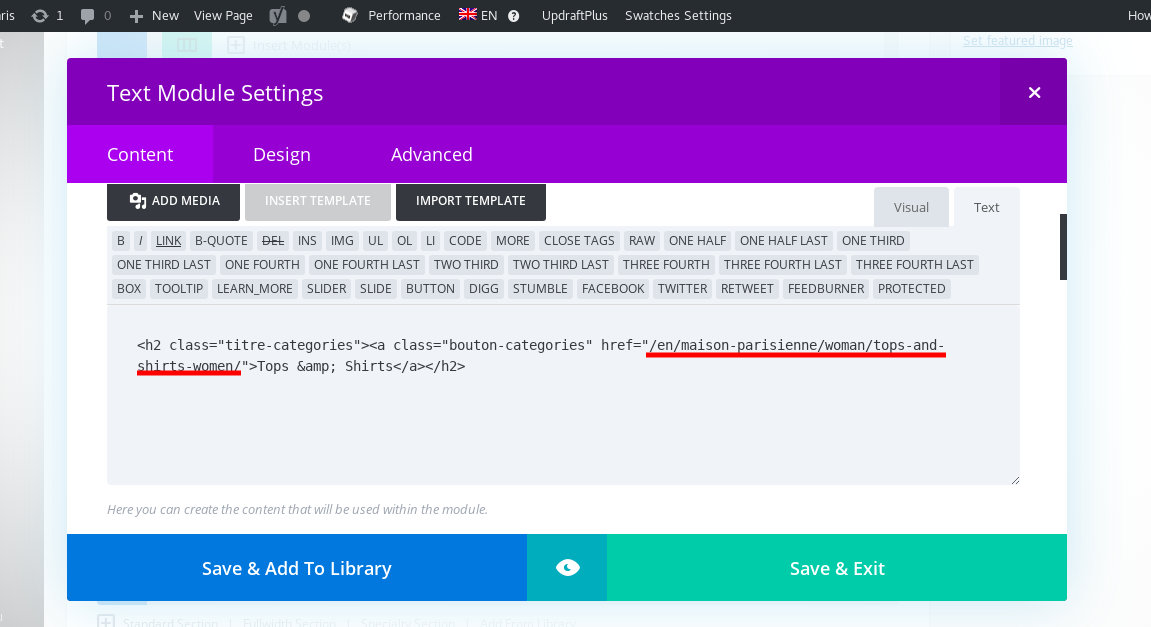Click Save & Add To Library
Image resolution: width=1151 pixels, height=627 pixels.
[x=297, y=568]
